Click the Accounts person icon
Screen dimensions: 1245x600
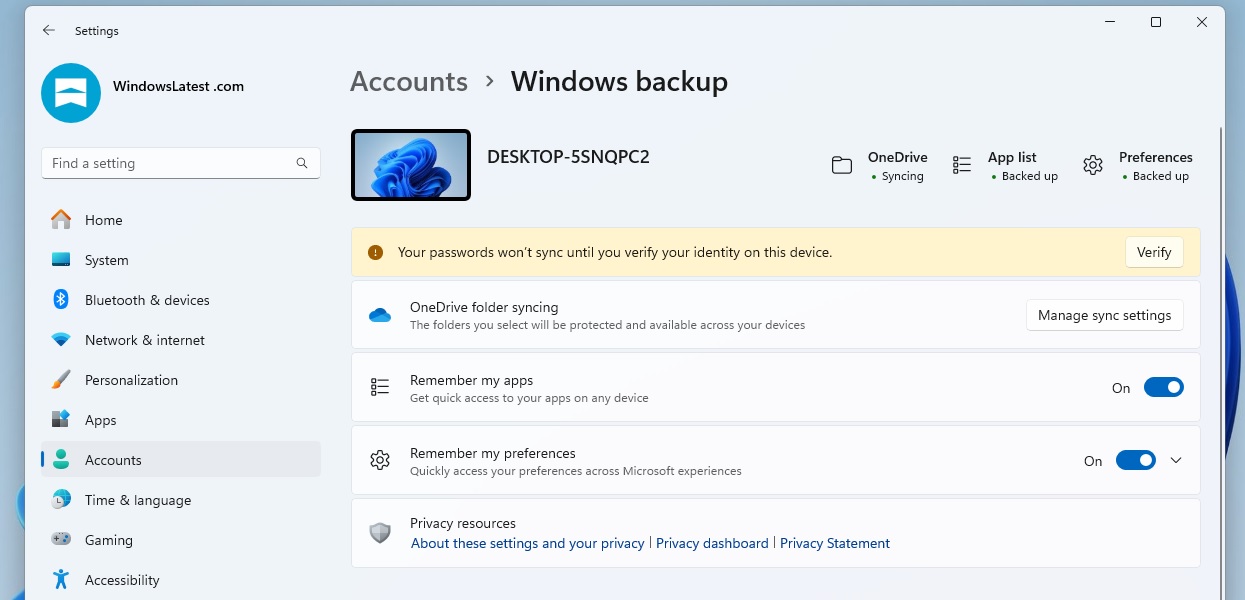61,460
